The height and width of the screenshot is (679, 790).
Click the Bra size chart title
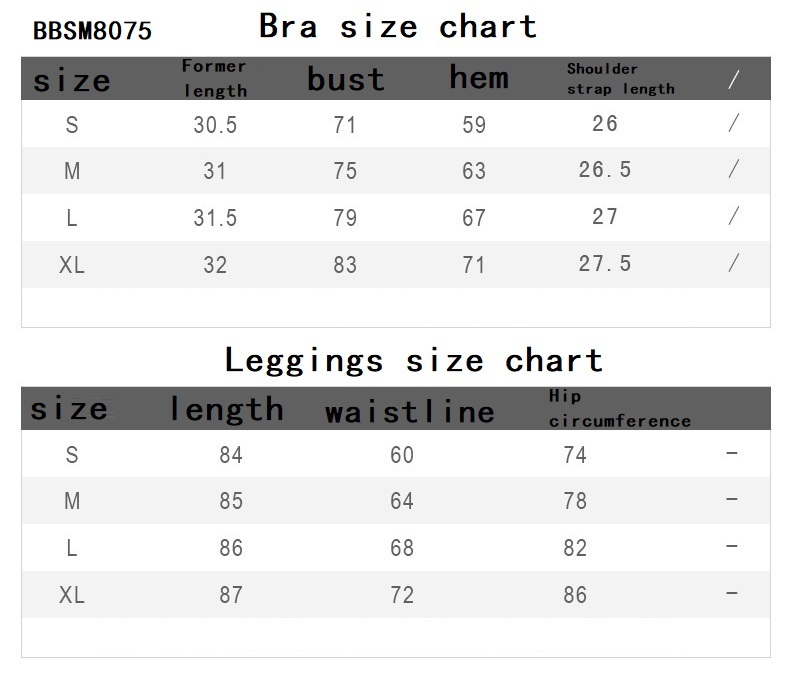[x=398, y=26]
